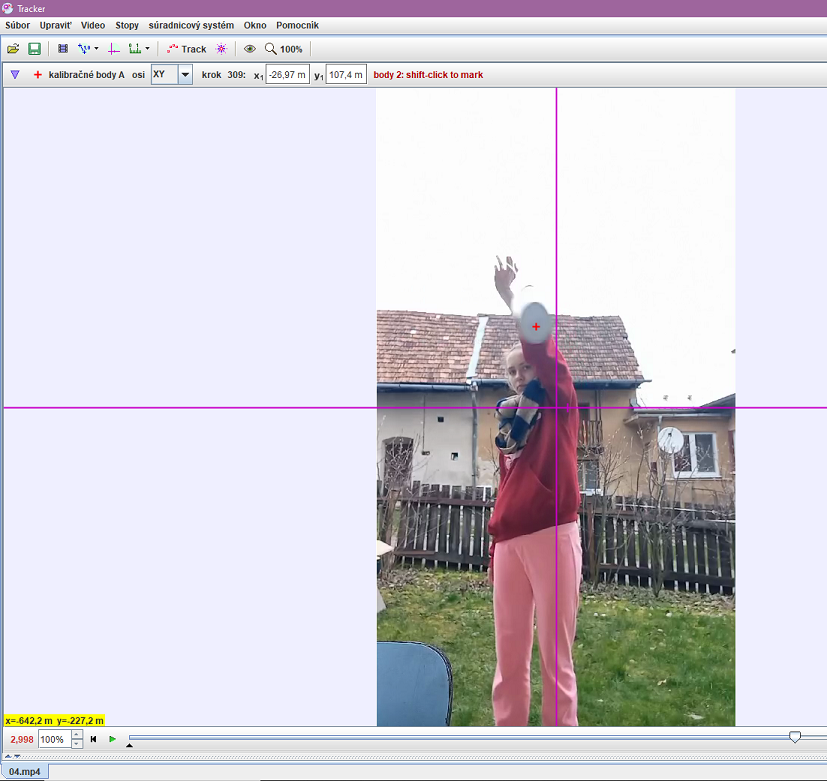Viewport: 827px width, 781px height.
Task: Click the coordinate axes icon in toolbar
Action: tap(113, 48)
